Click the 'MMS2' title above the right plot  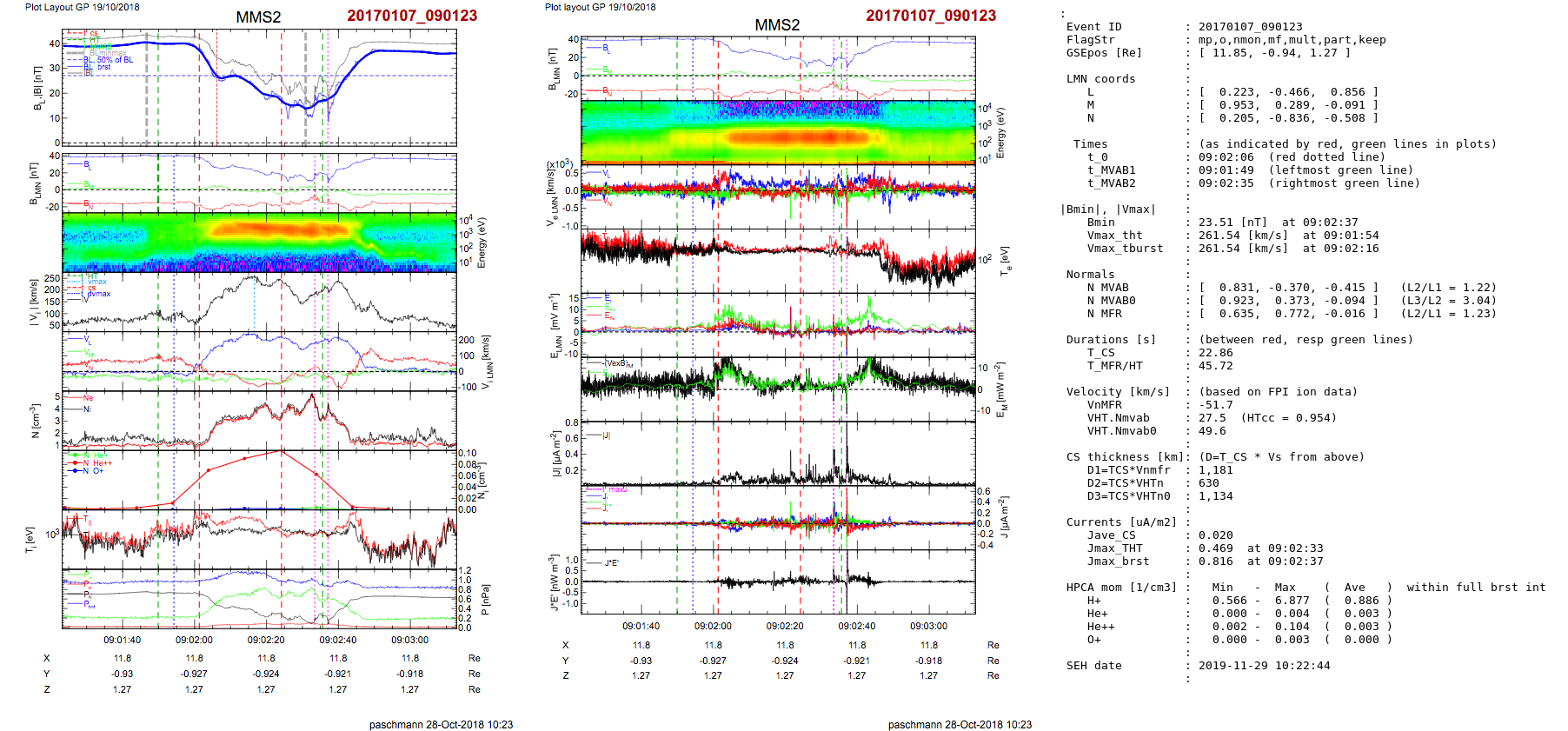coord(777,25)
